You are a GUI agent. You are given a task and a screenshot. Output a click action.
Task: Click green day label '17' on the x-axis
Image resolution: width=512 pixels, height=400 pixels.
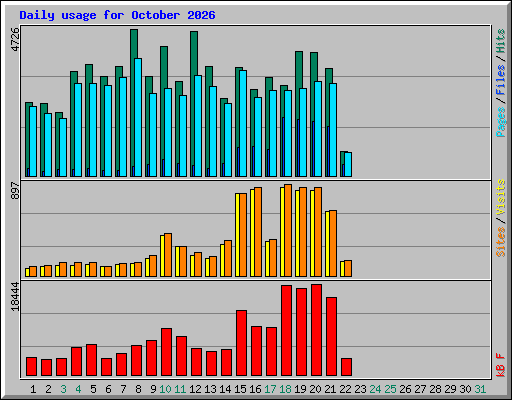click(x=270, y=389)
